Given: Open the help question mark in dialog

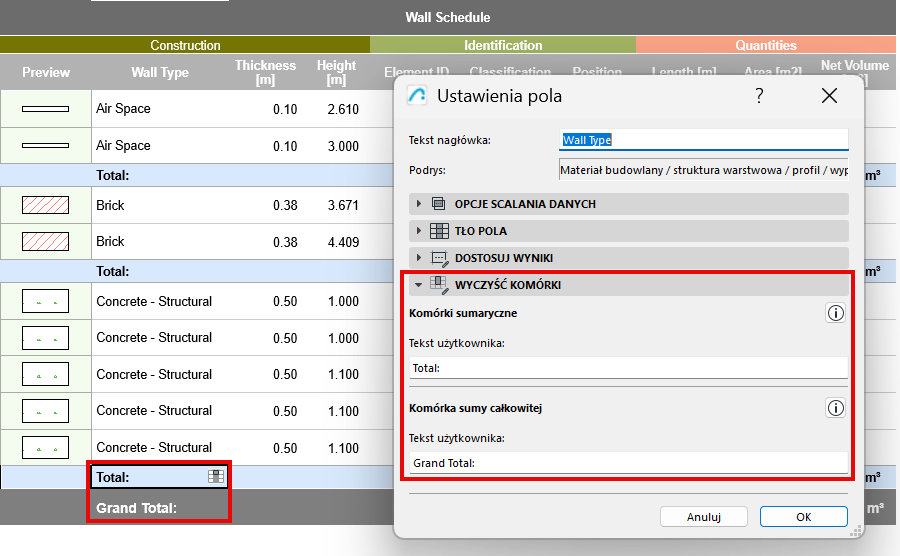Looking at the screenshot, I should point(759,96).
